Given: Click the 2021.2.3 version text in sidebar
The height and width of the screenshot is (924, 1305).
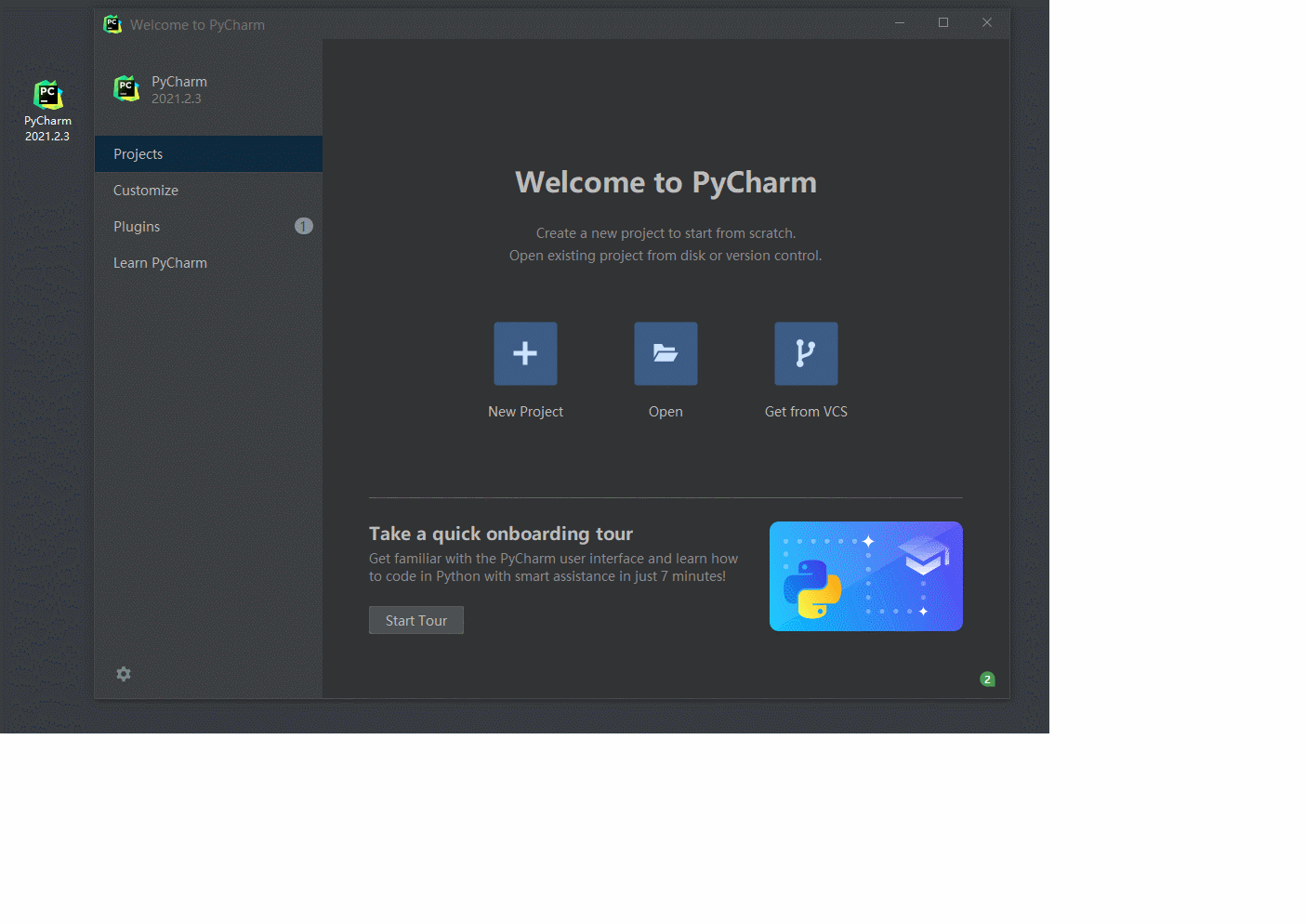Looking at the screenshot, I should pyautogui.click(x=177, y=99).
